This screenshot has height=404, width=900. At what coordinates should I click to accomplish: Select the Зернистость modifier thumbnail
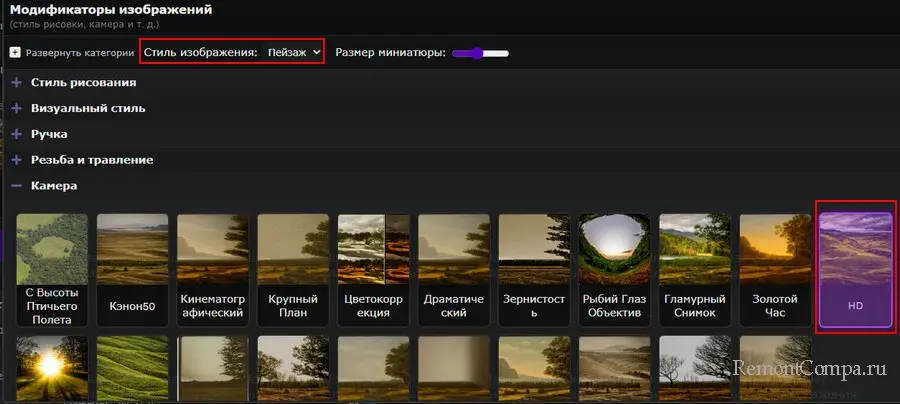pyautogui.click(x=534, y=270)
